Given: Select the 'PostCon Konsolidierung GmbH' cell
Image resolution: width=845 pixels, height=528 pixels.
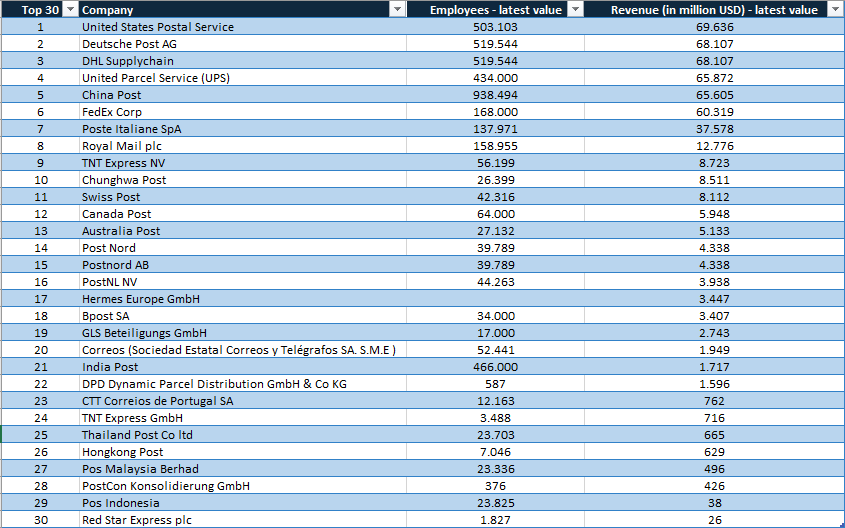Looking at the screenshot, I should pos(243,485).
